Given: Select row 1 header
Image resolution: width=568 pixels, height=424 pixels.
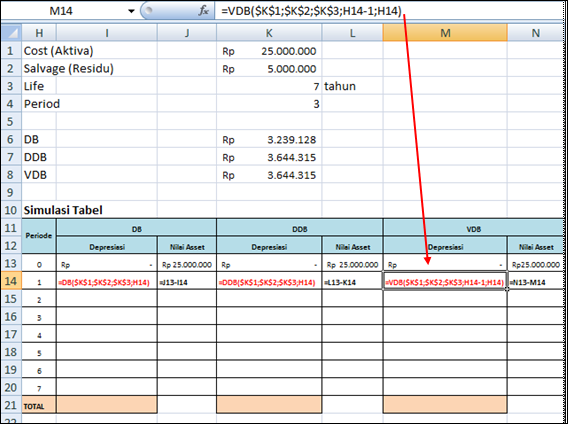Looking at the screenshot, I should 11,51.
